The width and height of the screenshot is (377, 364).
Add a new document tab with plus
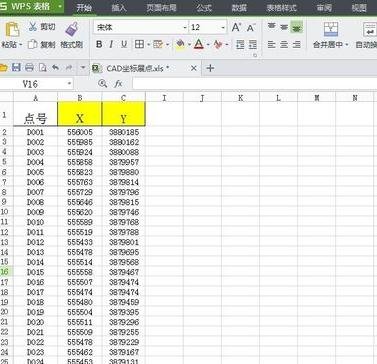[x=210, y=68]
